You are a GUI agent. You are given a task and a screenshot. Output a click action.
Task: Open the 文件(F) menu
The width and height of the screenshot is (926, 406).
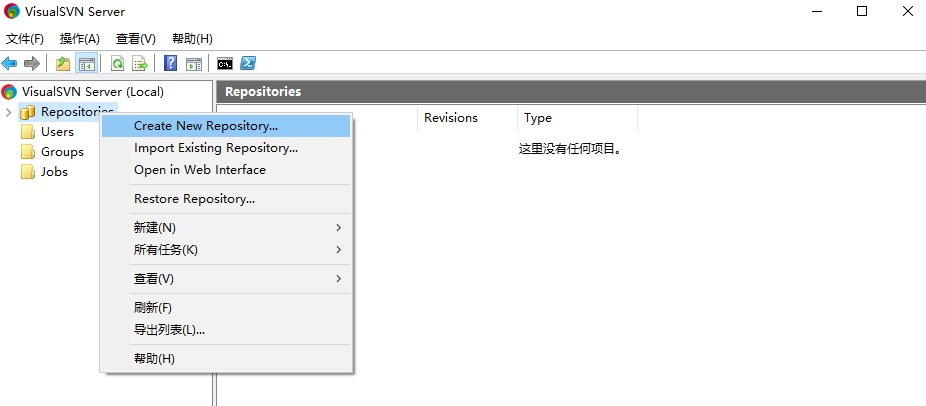click(x=25, y=39)
